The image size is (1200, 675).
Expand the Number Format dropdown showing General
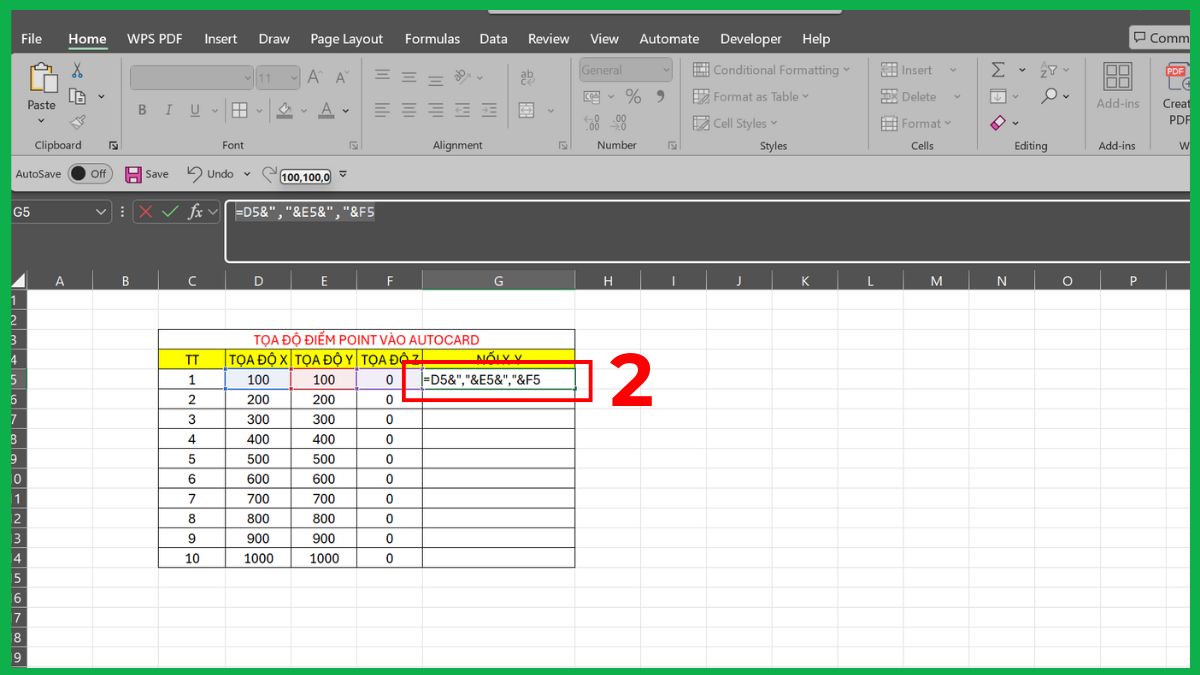point(664,69)
